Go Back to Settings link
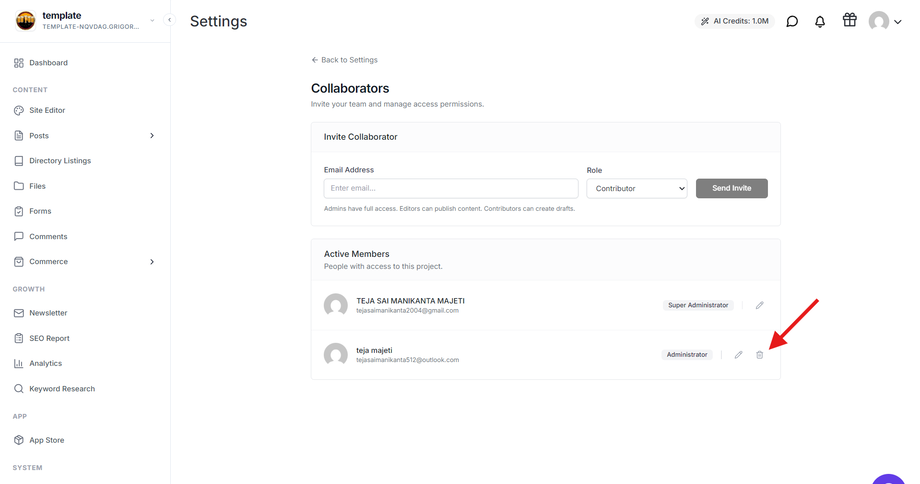This screenshot has width=920, height=484. coord(344,60)
